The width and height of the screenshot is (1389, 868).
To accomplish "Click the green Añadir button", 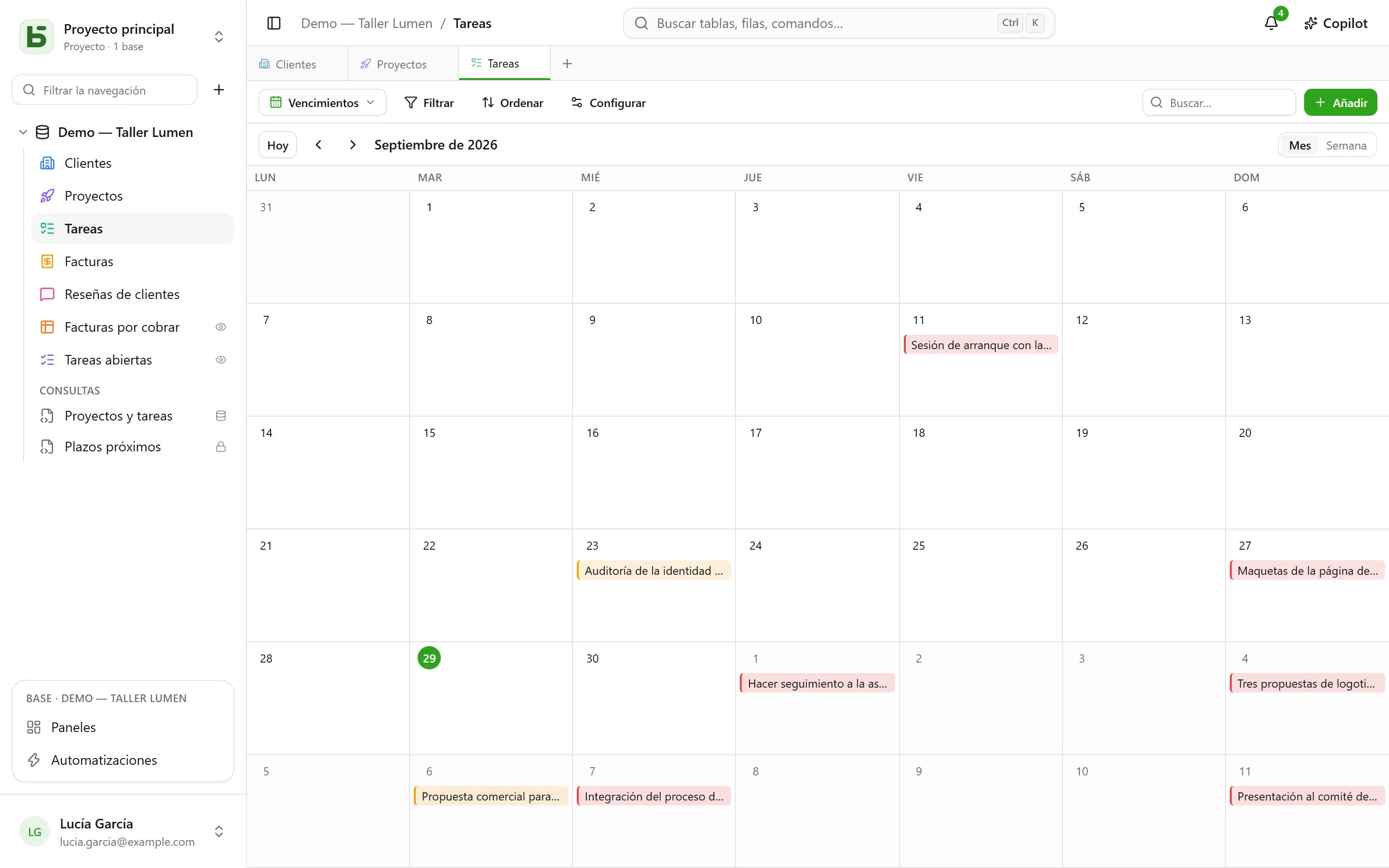I will point(1340,103).
